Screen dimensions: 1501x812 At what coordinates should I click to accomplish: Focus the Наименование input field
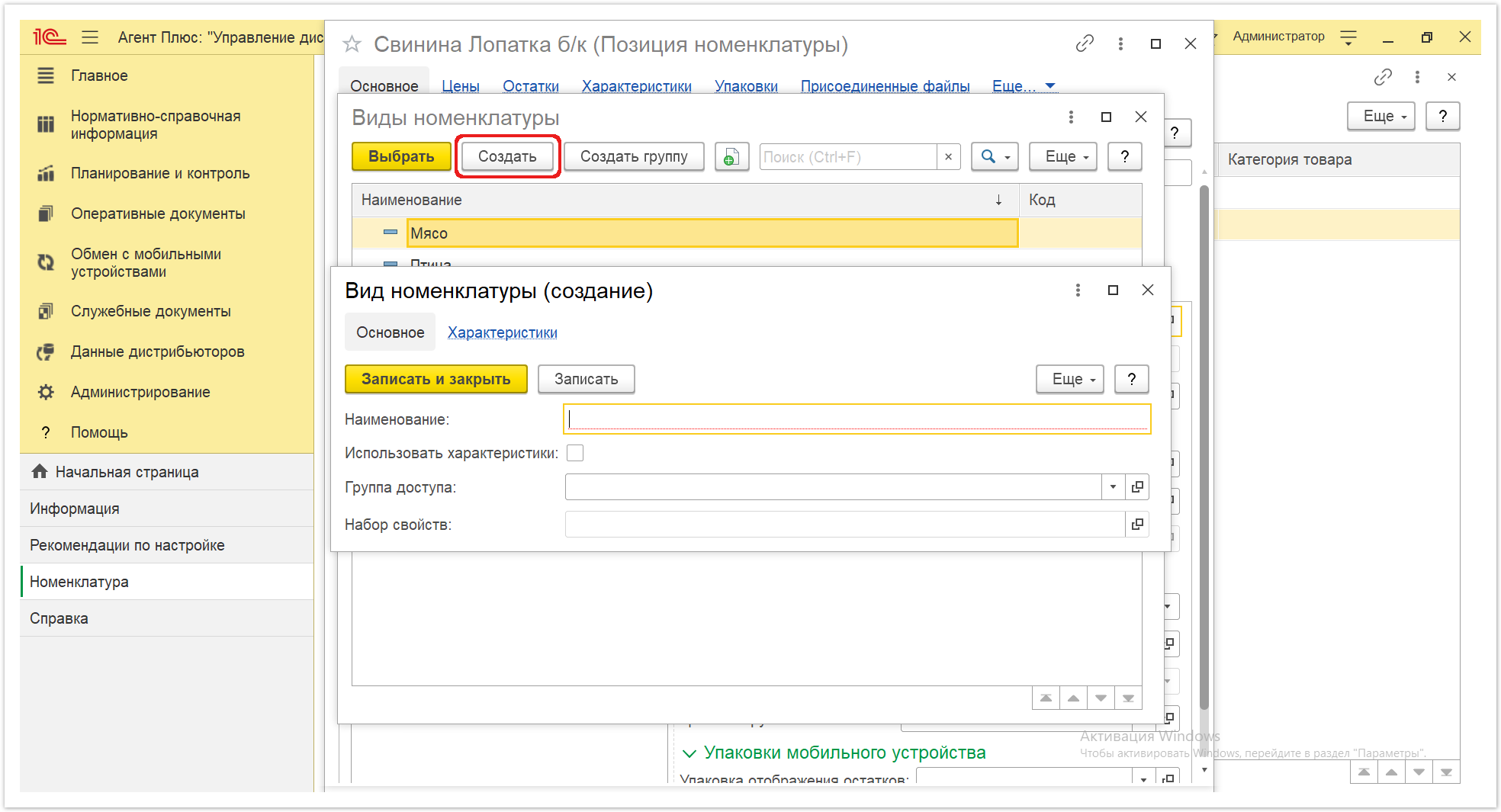(x=857, y=419)
